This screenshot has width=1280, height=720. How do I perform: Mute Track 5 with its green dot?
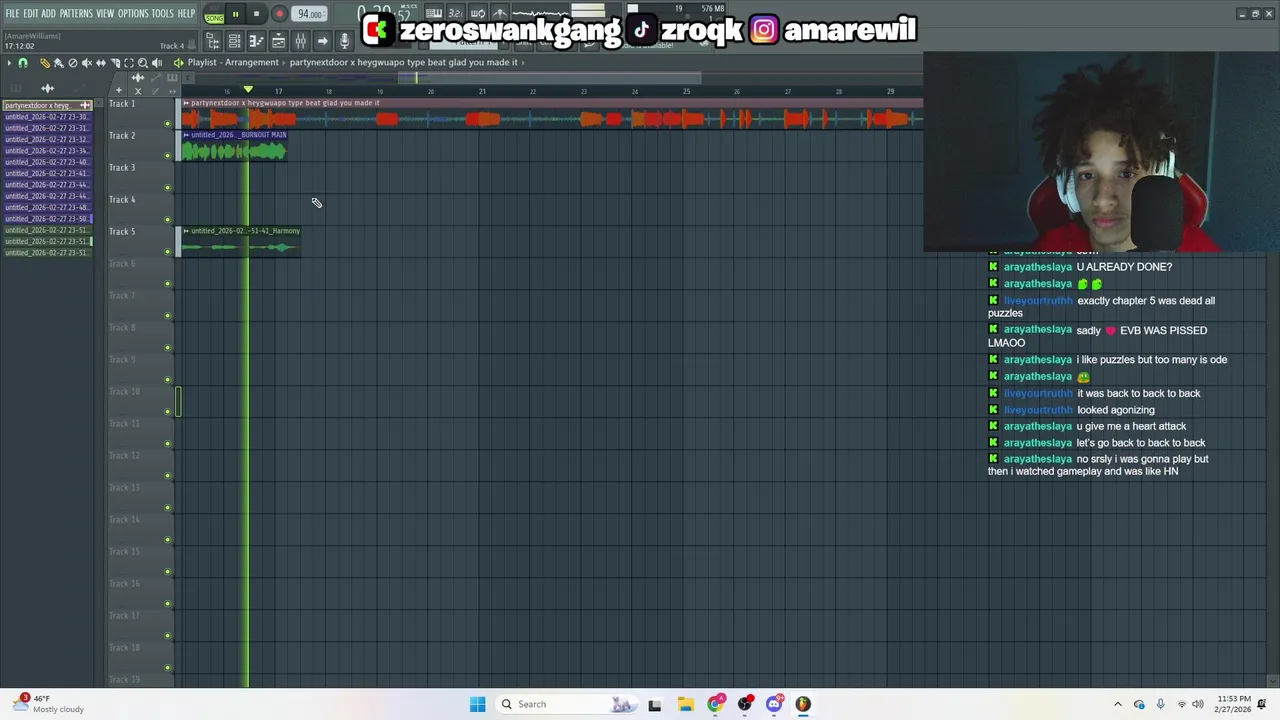167,252
